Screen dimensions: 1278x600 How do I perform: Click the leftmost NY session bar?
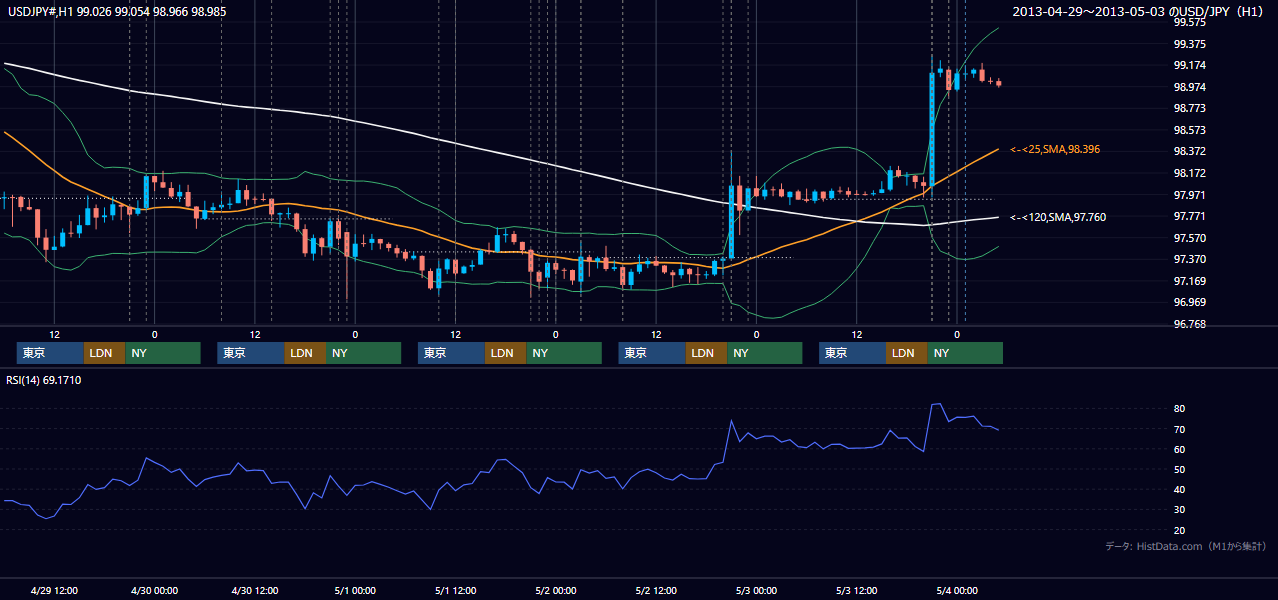tap(163, 353)
